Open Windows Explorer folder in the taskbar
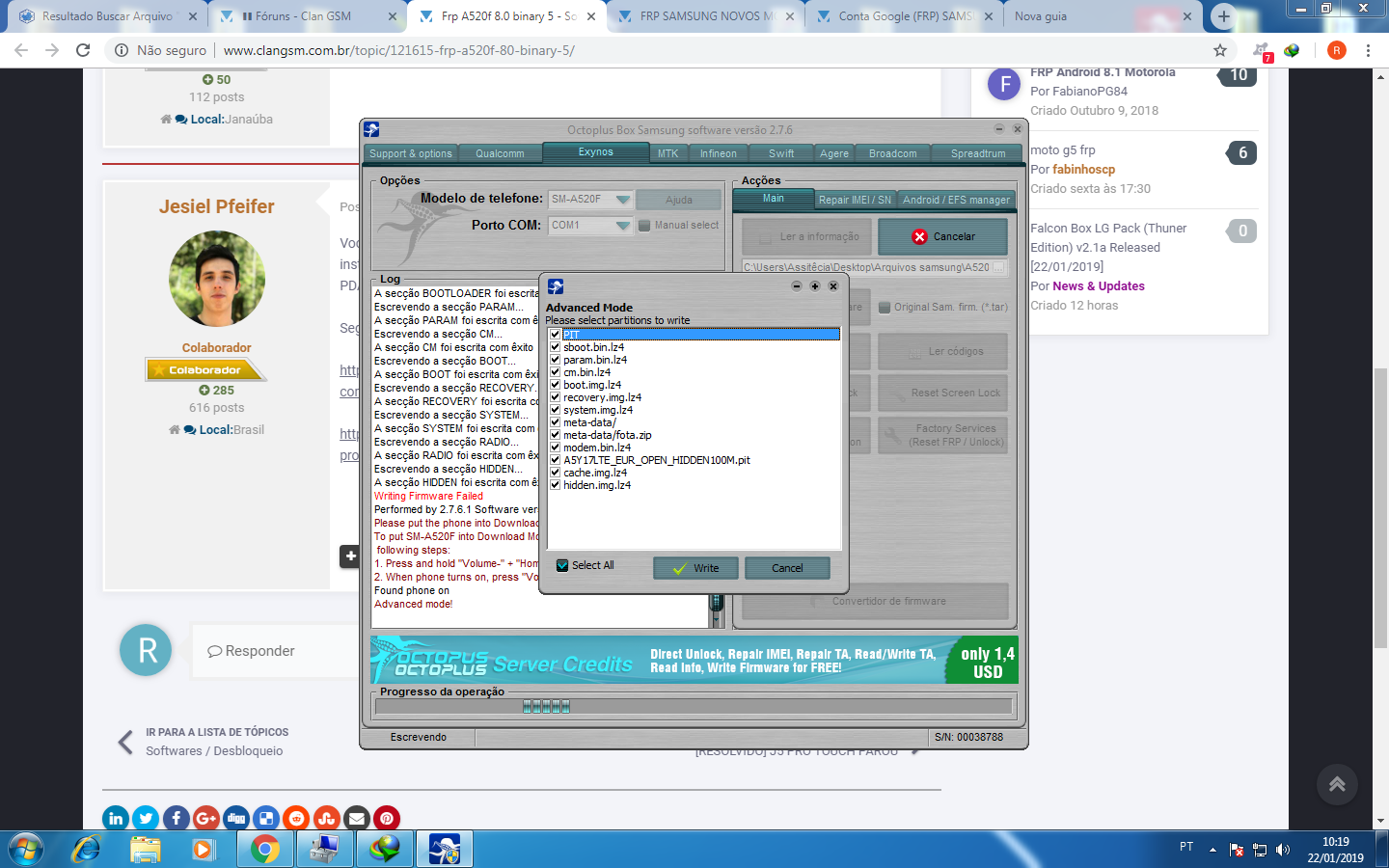The height and width of the screenshot is (868, 1389). (146, 849)
